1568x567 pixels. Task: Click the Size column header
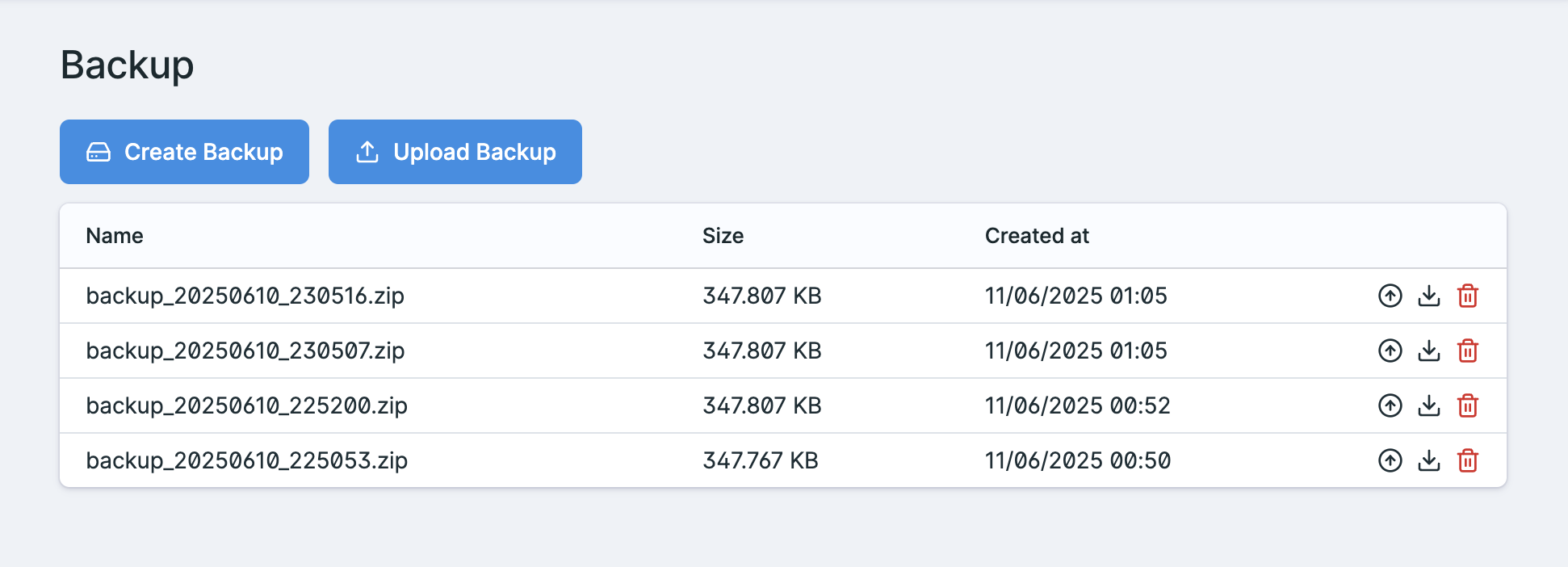723,236
